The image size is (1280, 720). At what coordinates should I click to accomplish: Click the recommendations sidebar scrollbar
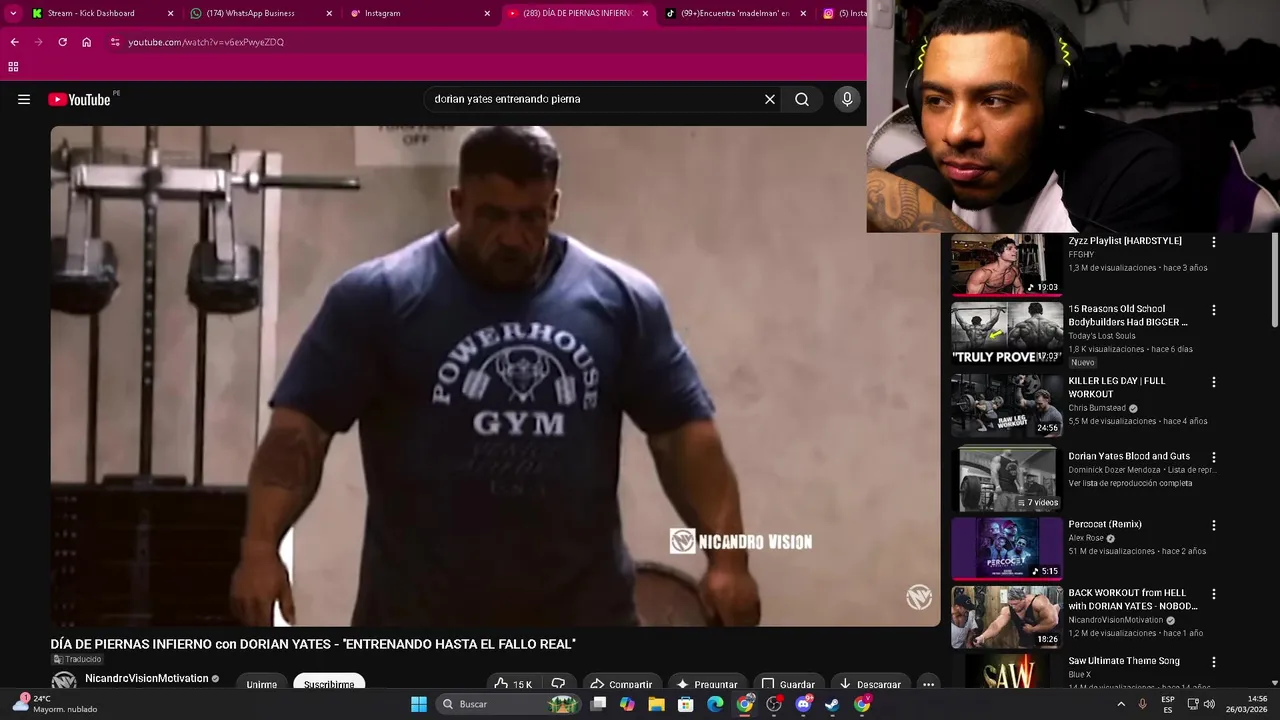pyautogui.click(x=1275, y=280)
